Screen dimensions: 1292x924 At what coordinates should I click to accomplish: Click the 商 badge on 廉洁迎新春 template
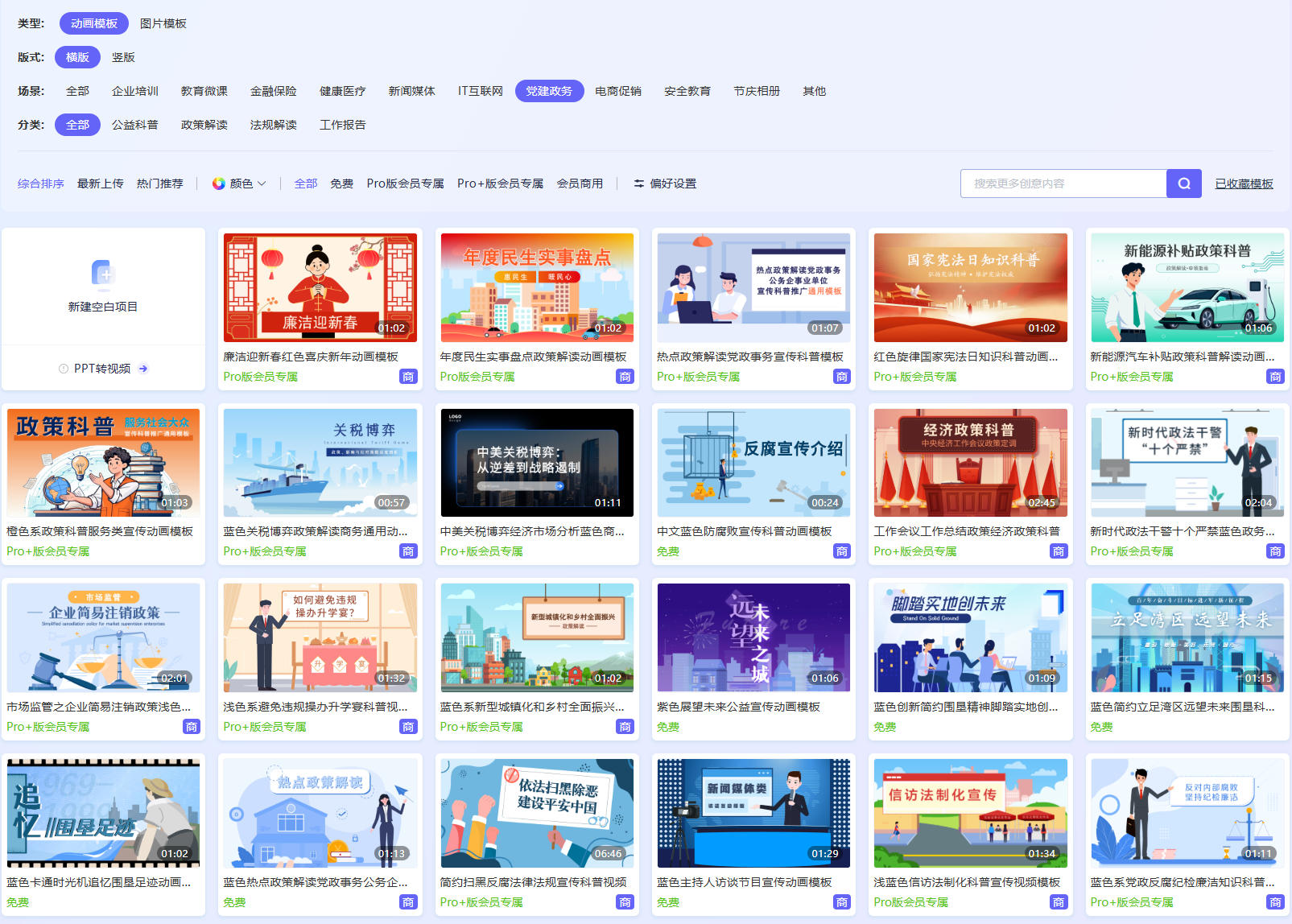(x=409, y=376)
